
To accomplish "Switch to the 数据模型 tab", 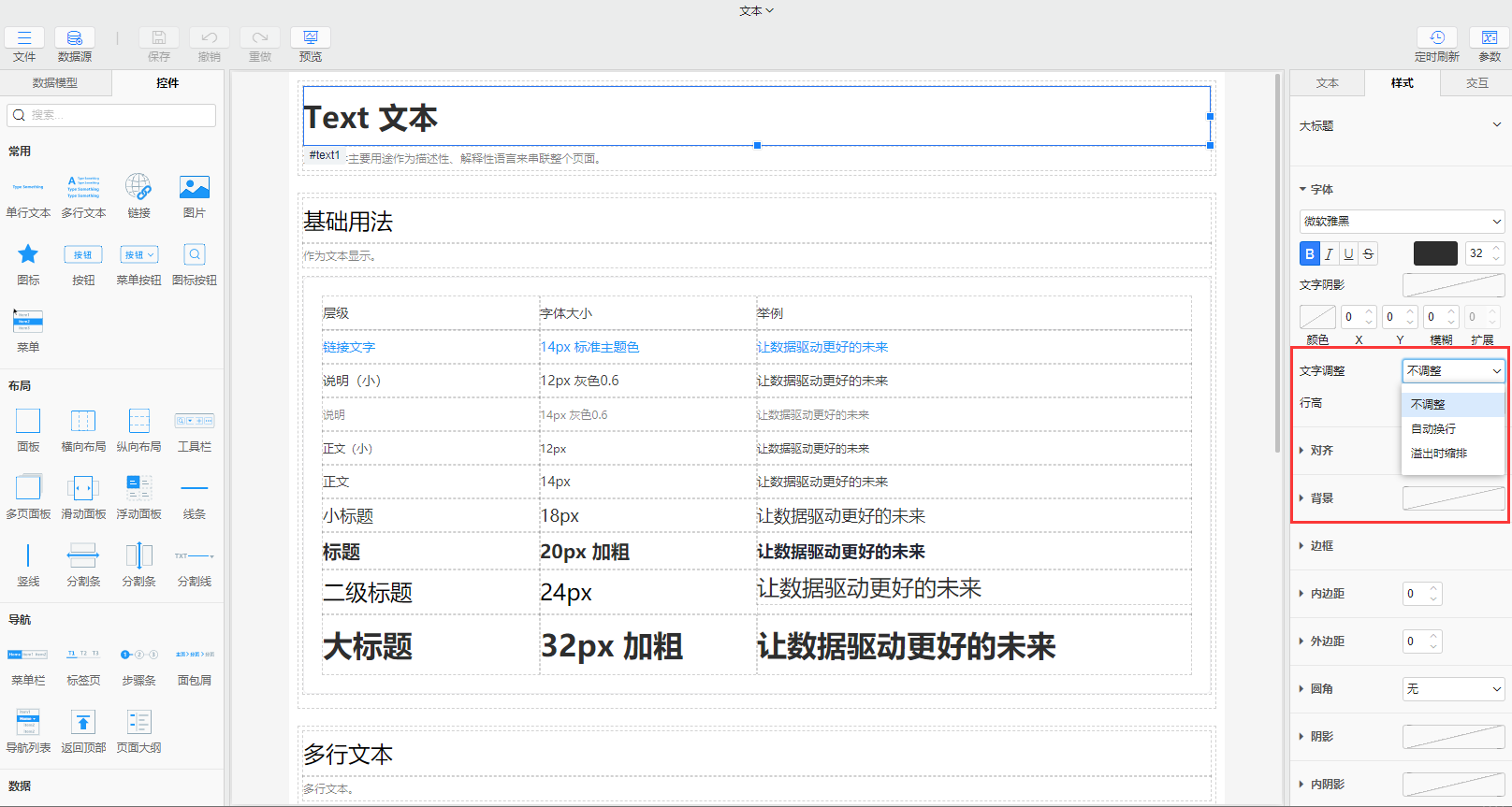I will [x=55, y=83].
